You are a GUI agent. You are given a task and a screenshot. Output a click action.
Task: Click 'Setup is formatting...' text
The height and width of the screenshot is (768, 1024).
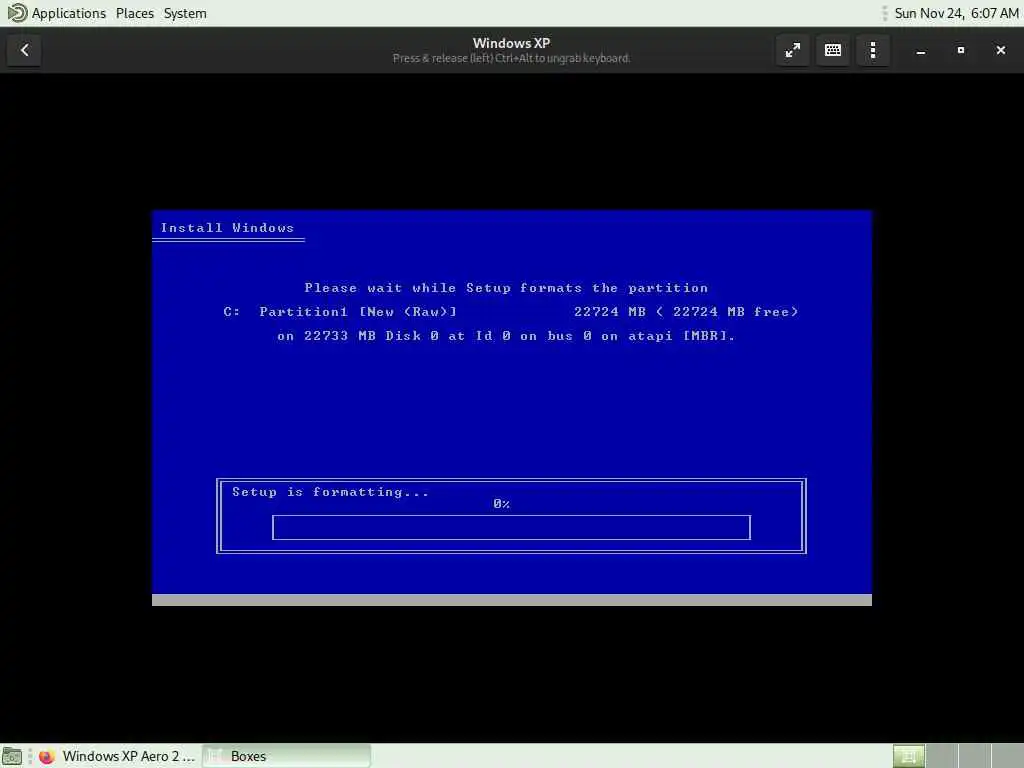click(x=330, y=492)
